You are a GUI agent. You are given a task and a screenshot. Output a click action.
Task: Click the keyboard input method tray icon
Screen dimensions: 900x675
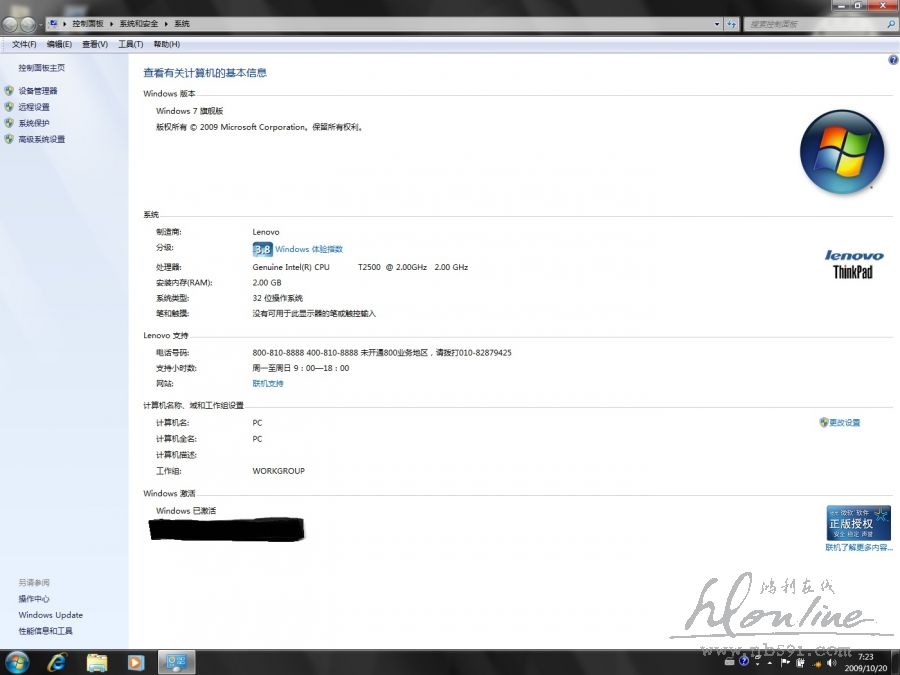pos(730,662)
